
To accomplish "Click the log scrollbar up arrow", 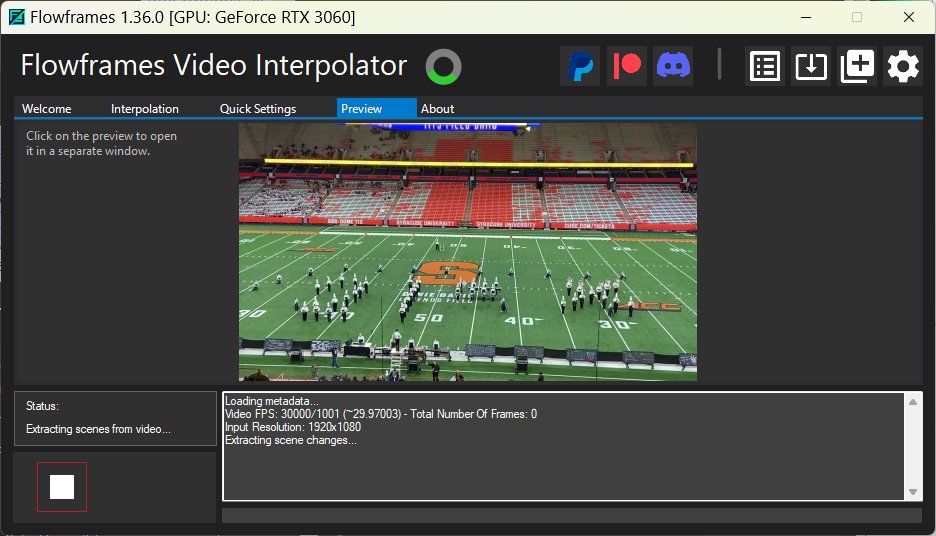I will [x=913, y=402].
